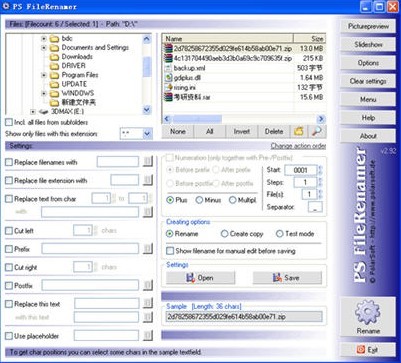The height and width of the screenshot is (363, 401).
Task: Open the Menu side button
Action: (x=368, y=100)
